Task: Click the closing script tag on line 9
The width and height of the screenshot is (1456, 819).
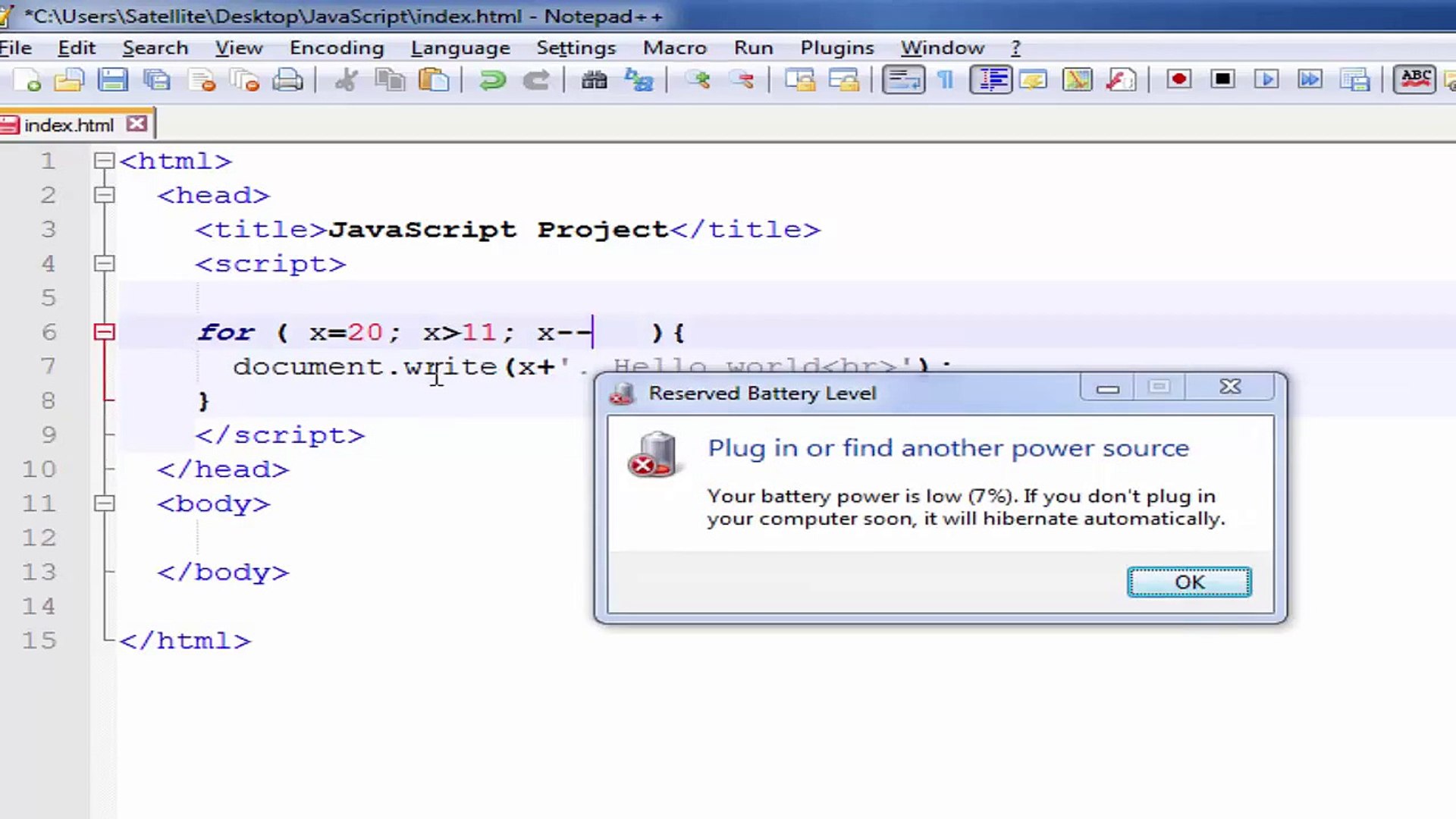Action: click(x=280, y=435)
